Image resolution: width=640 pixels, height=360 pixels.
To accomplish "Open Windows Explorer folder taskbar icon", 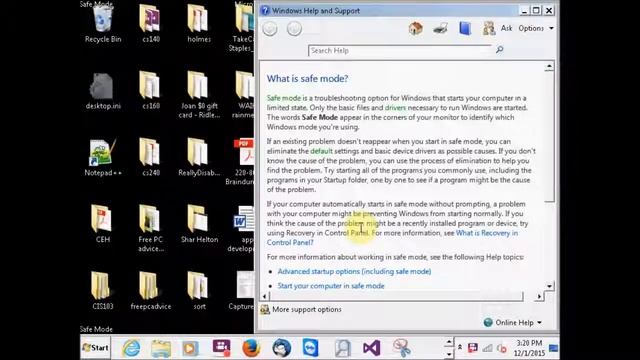I will pyautogui.click(x=161, y=349).
